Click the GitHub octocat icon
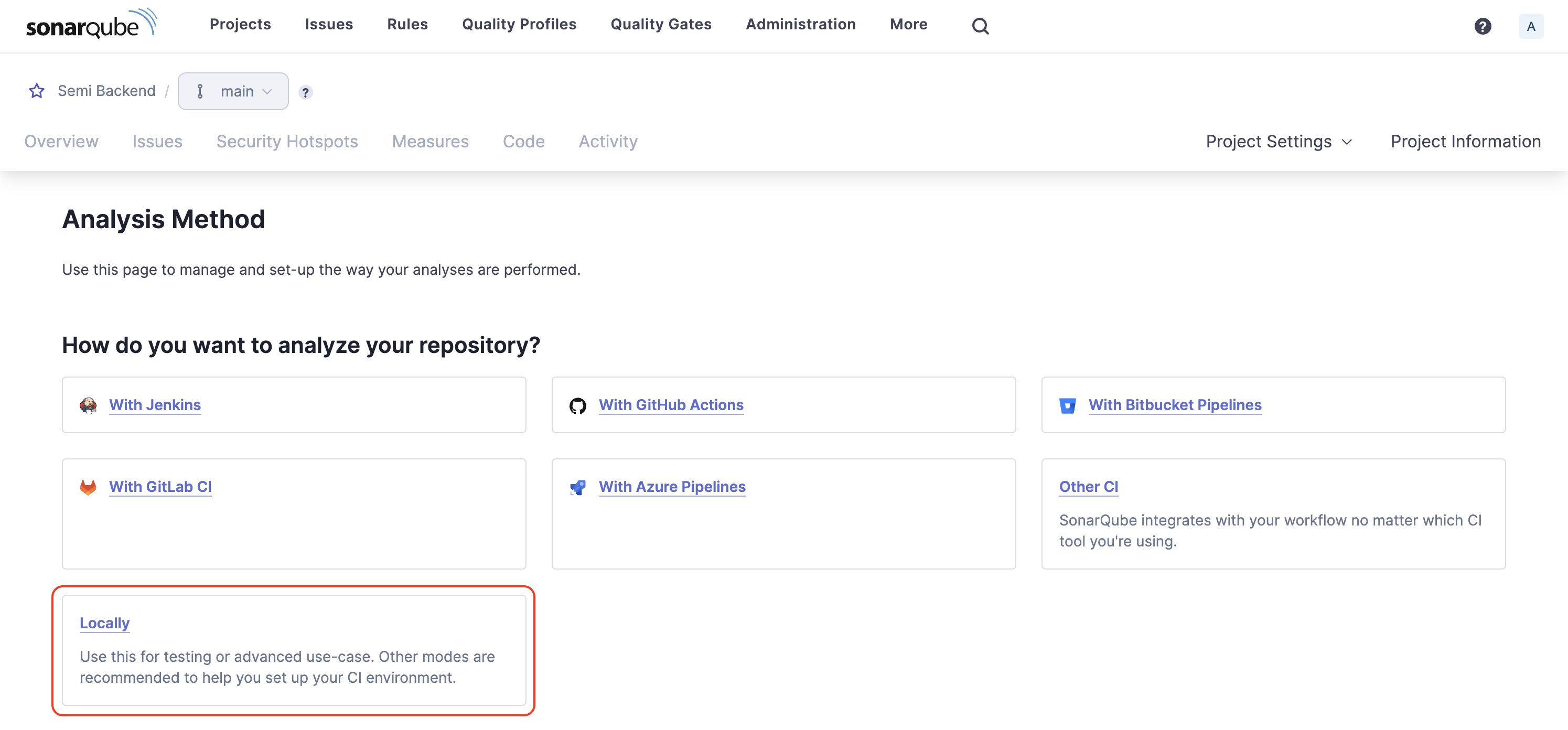Image resolution: width=1568 pixels, height=730 pixels. pyautogui.click(x=578, y=405)
